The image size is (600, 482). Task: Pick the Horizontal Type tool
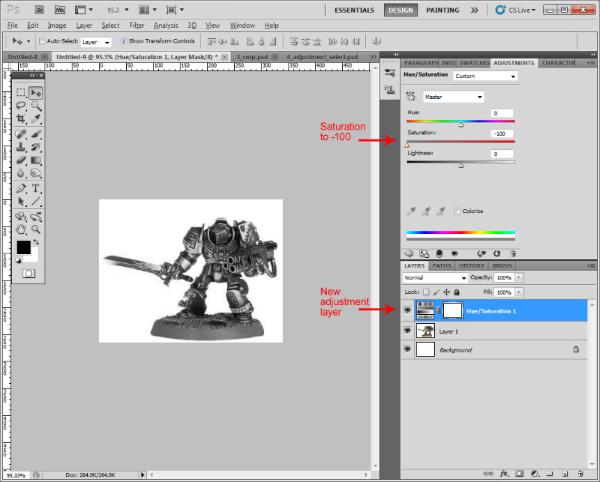(36, 188)
